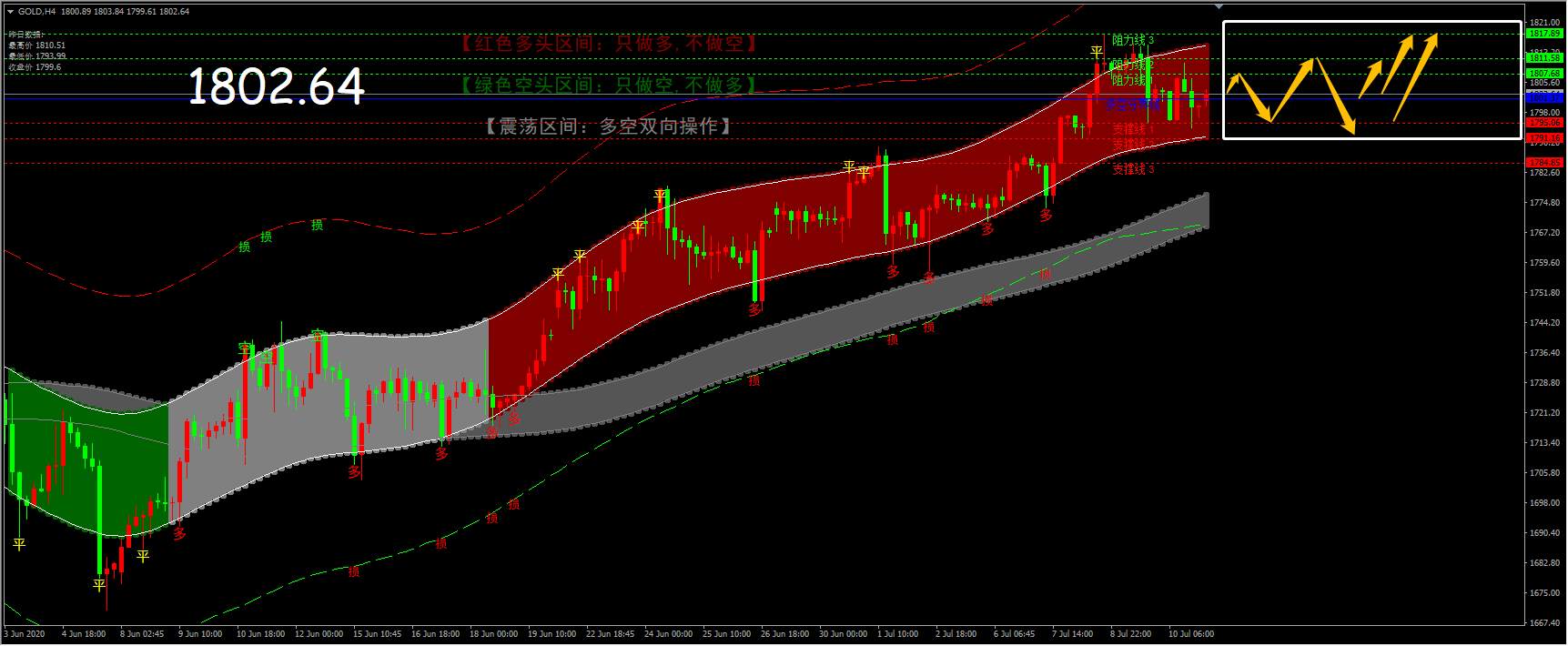Click the 24 Jun 00:00 date label
This screenshot has height=646, width=1568.
(669, 634)
